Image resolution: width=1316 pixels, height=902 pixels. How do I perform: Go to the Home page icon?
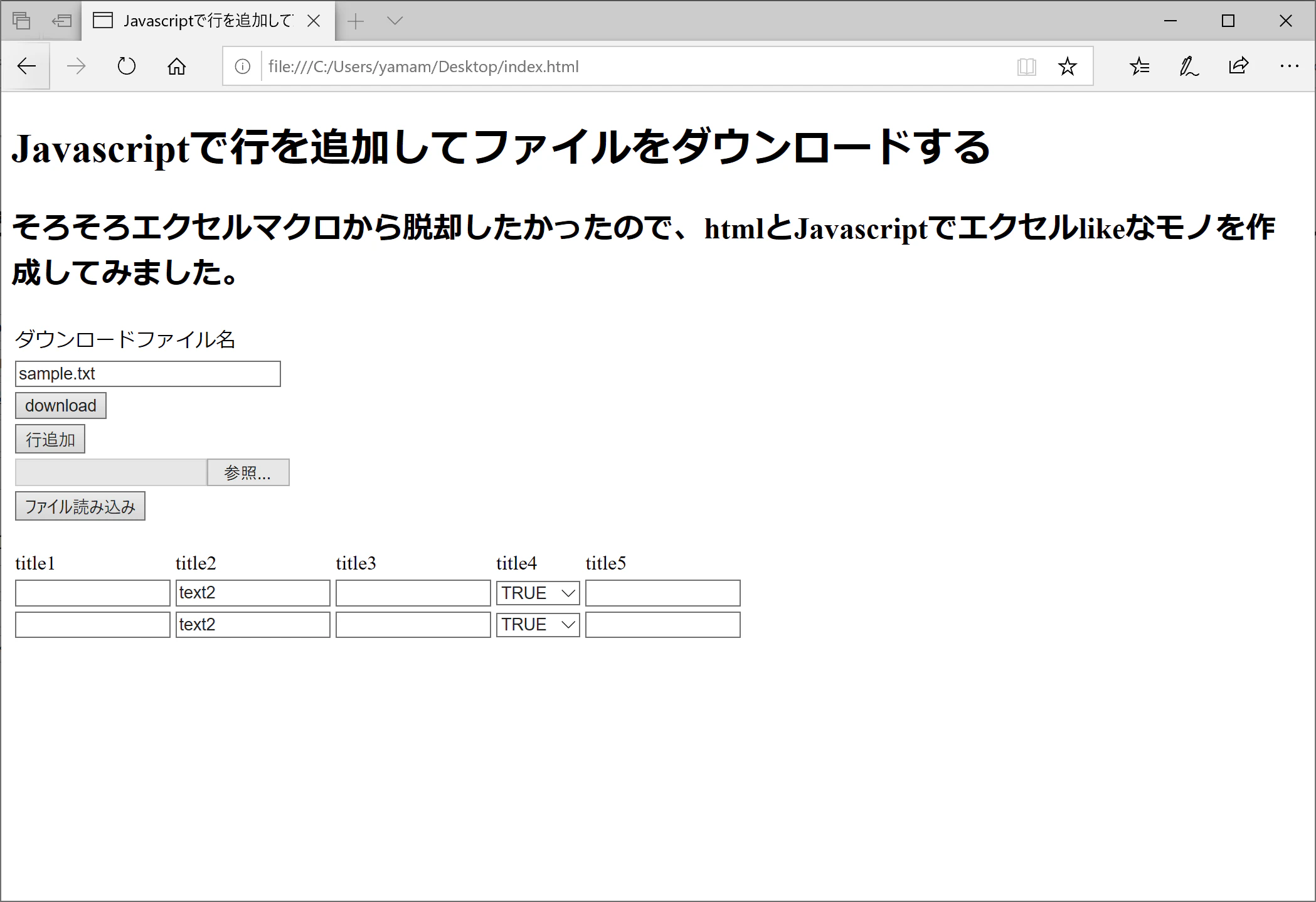(177, 66)
